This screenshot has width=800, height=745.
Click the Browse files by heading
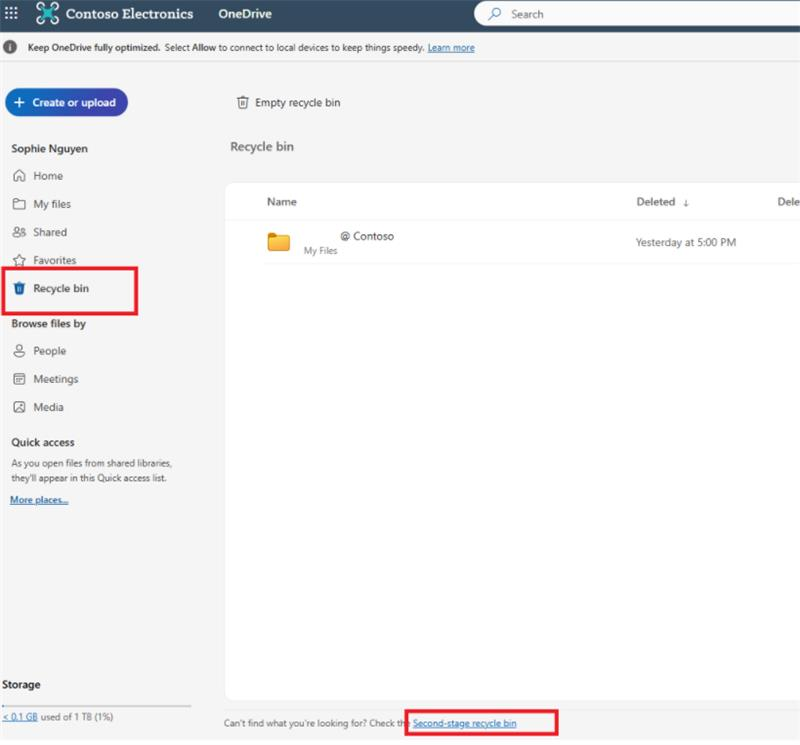[48, 324]
